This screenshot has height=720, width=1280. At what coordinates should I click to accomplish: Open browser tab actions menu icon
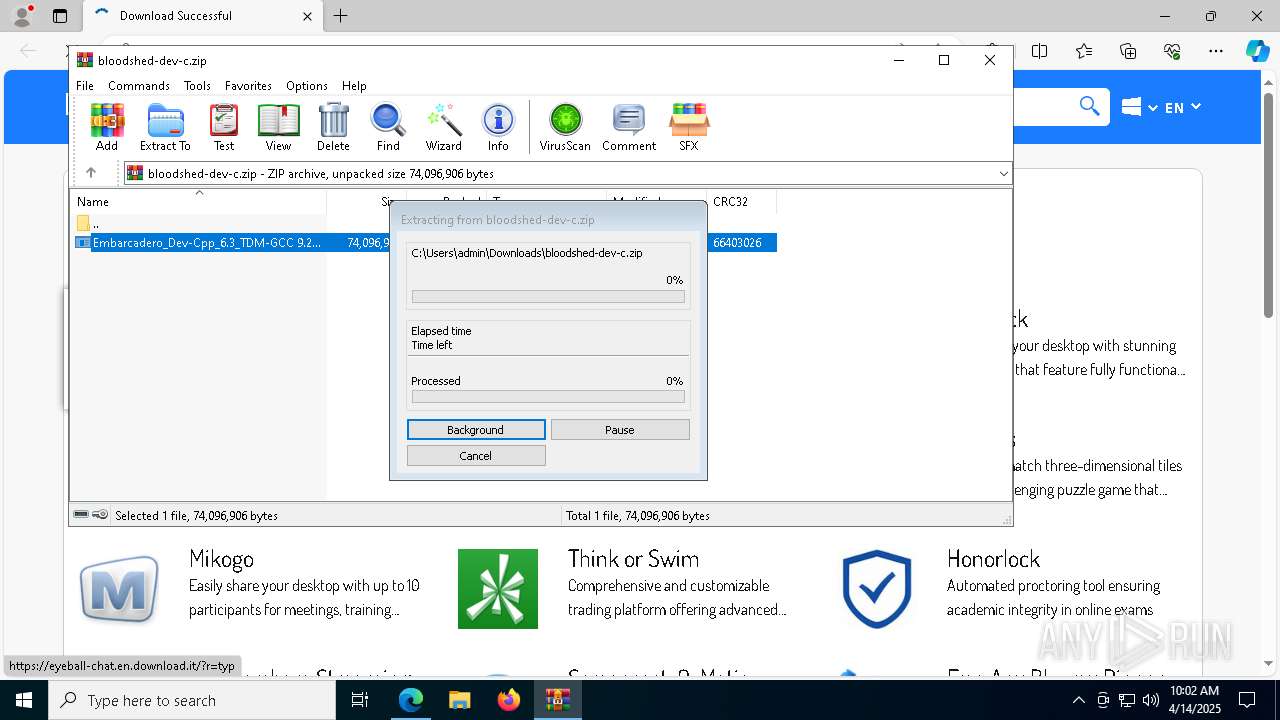[60, 16]
